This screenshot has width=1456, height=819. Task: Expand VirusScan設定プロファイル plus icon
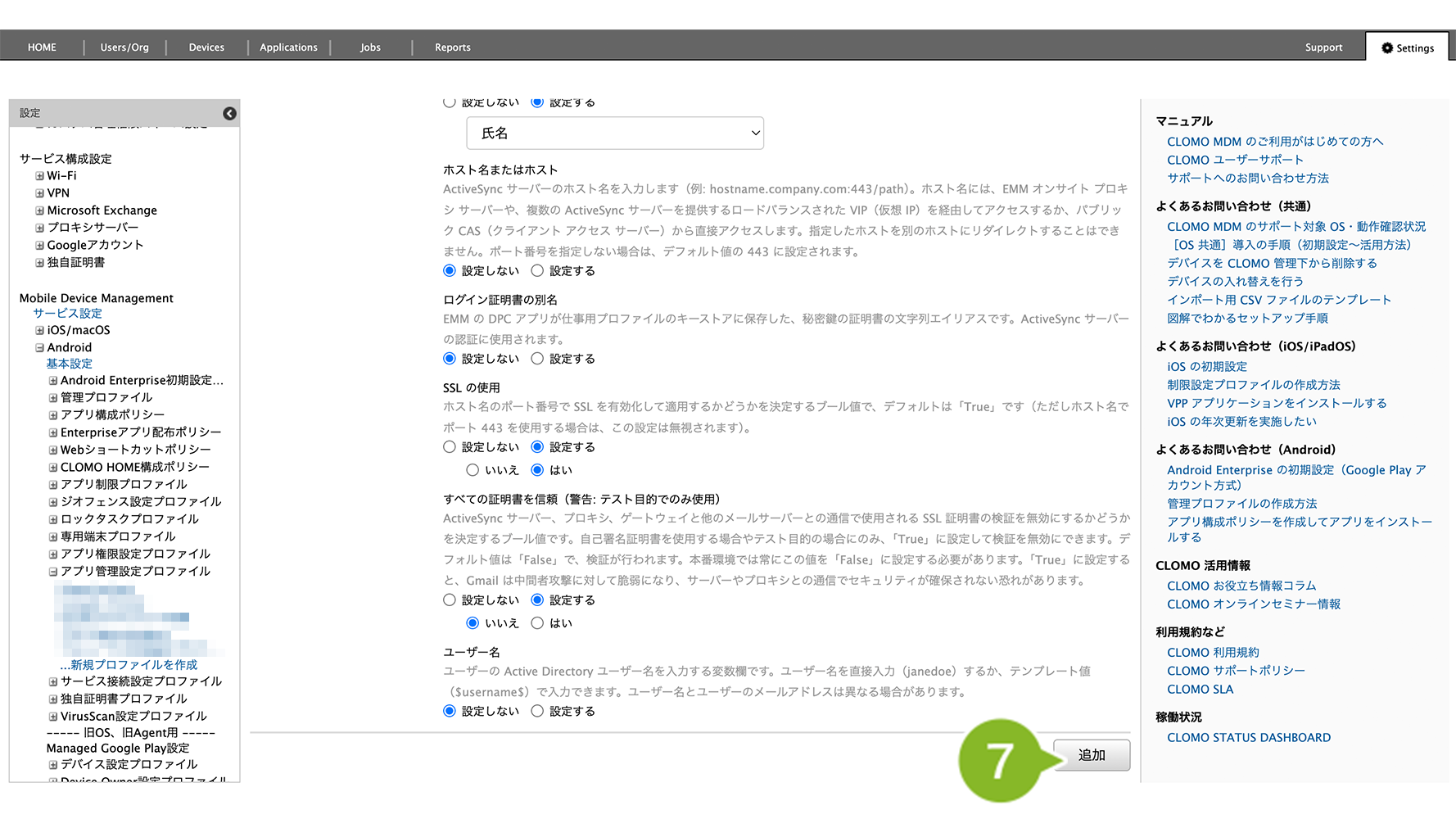point(53,717)
